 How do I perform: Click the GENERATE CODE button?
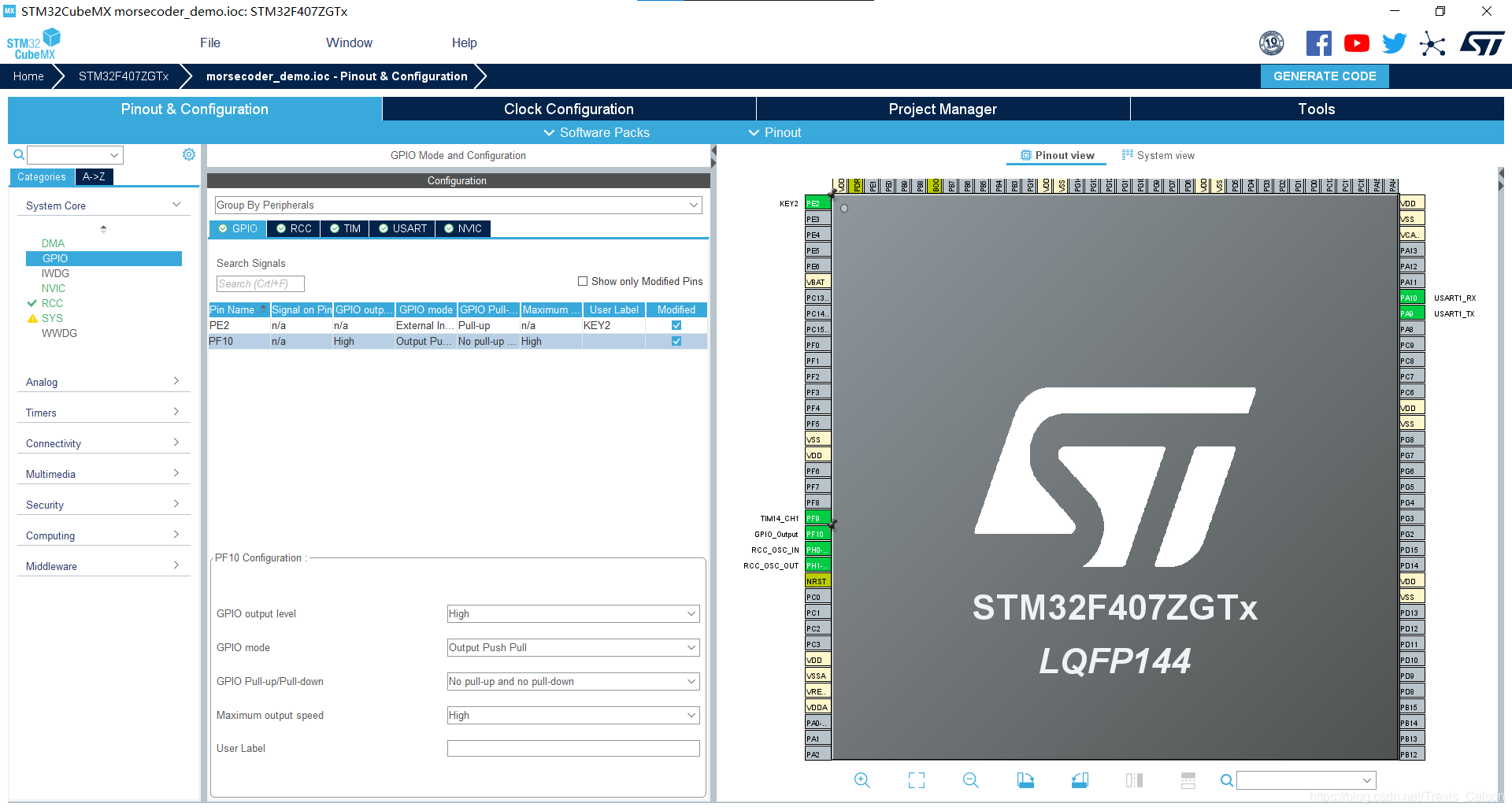(1325, 76)
